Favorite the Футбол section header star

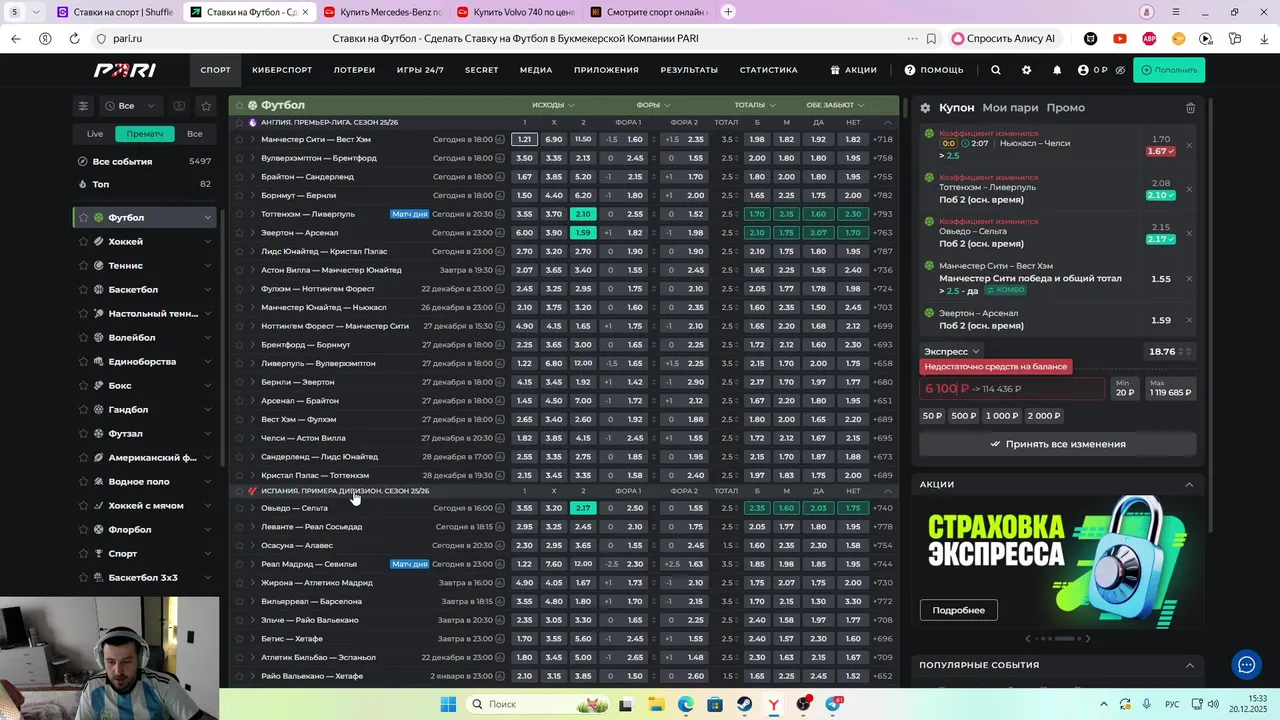click(239, 105)
